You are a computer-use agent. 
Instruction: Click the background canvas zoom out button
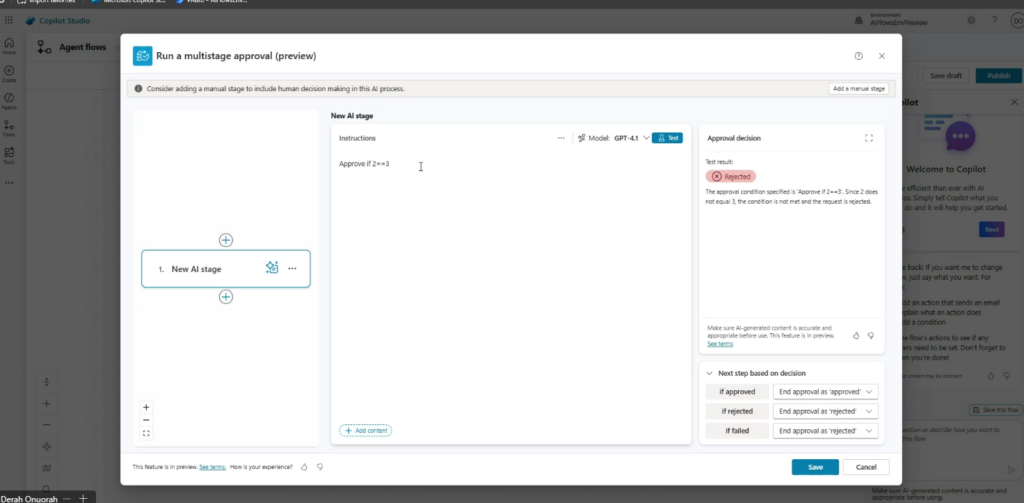pyautogui.click(x=46, y=425)
